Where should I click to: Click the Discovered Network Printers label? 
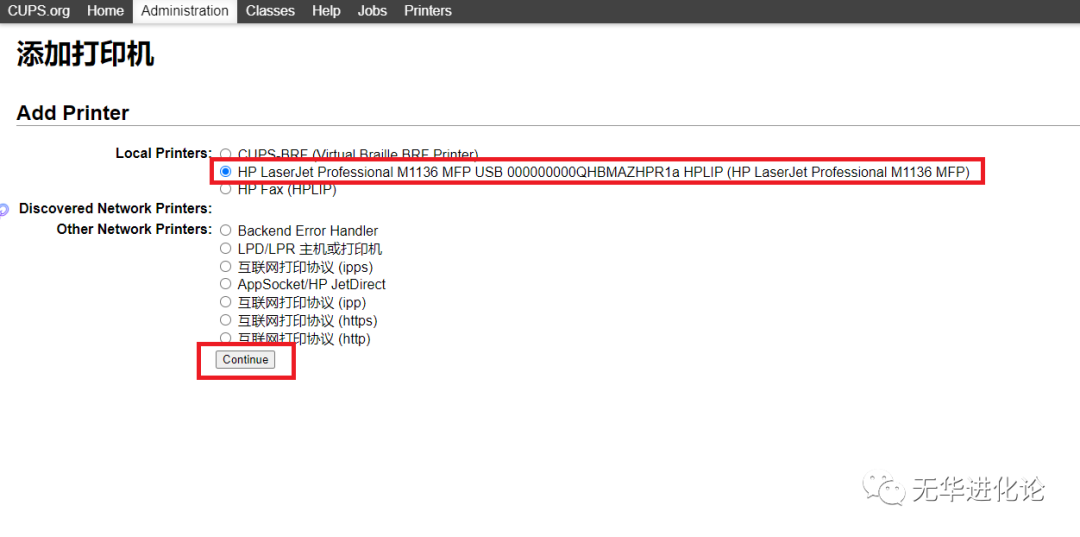(115, 208)
